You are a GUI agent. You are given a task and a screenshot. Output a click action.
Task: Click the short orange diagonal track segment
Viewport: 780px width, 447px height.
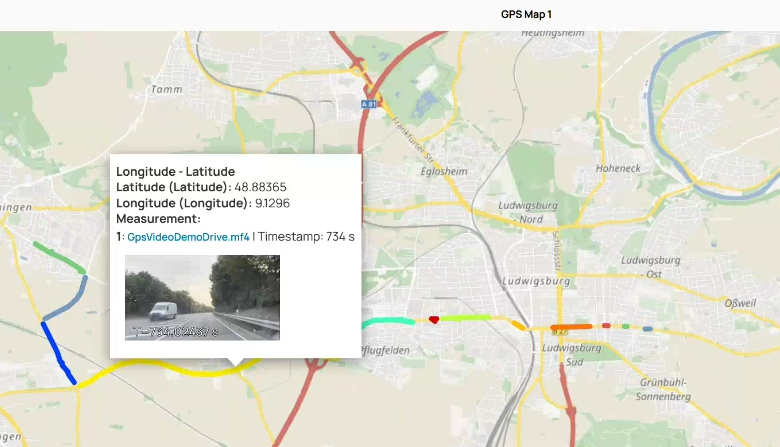tap(518, 325)
